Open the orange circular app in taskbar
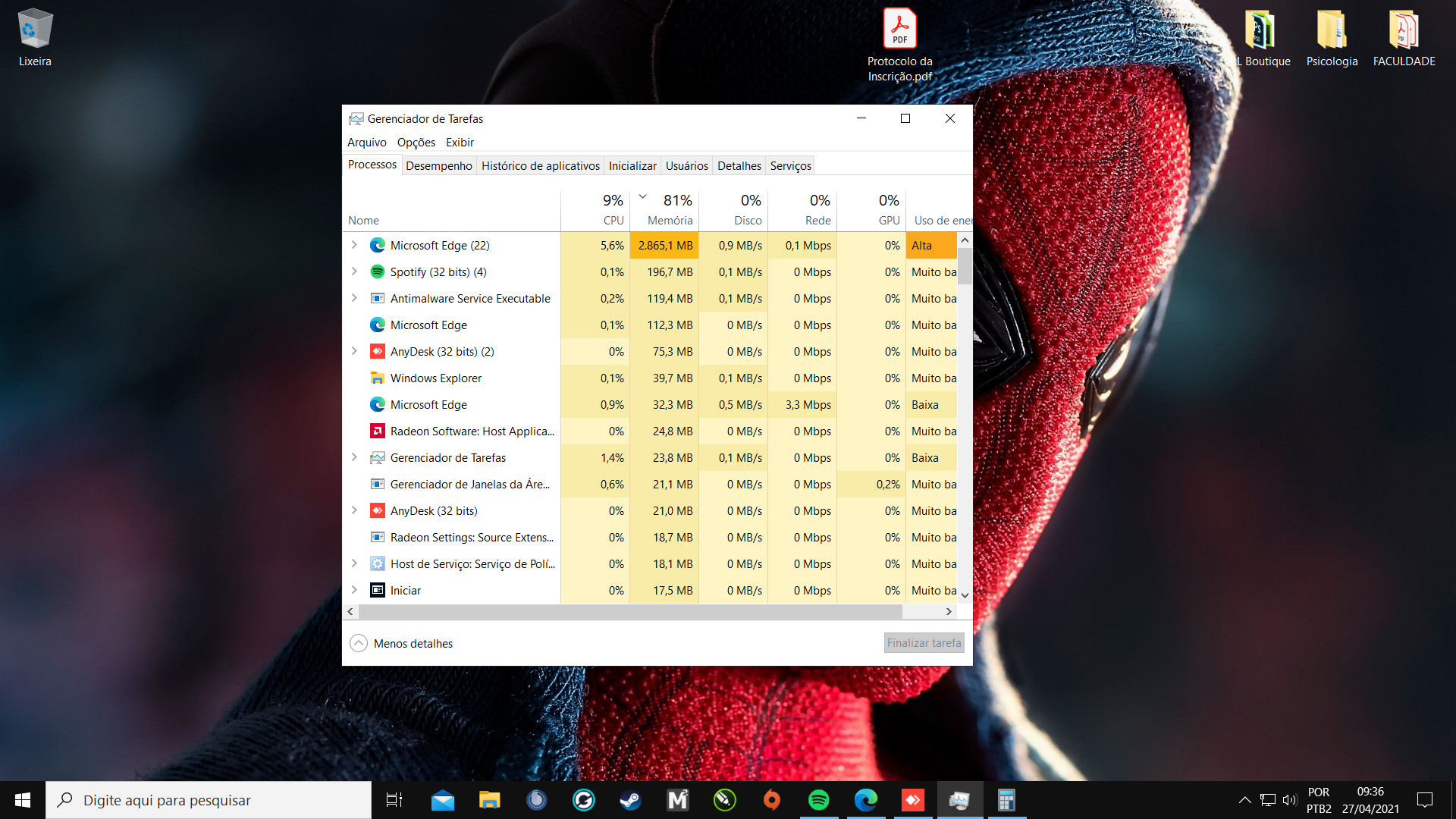 click(771, 800)
